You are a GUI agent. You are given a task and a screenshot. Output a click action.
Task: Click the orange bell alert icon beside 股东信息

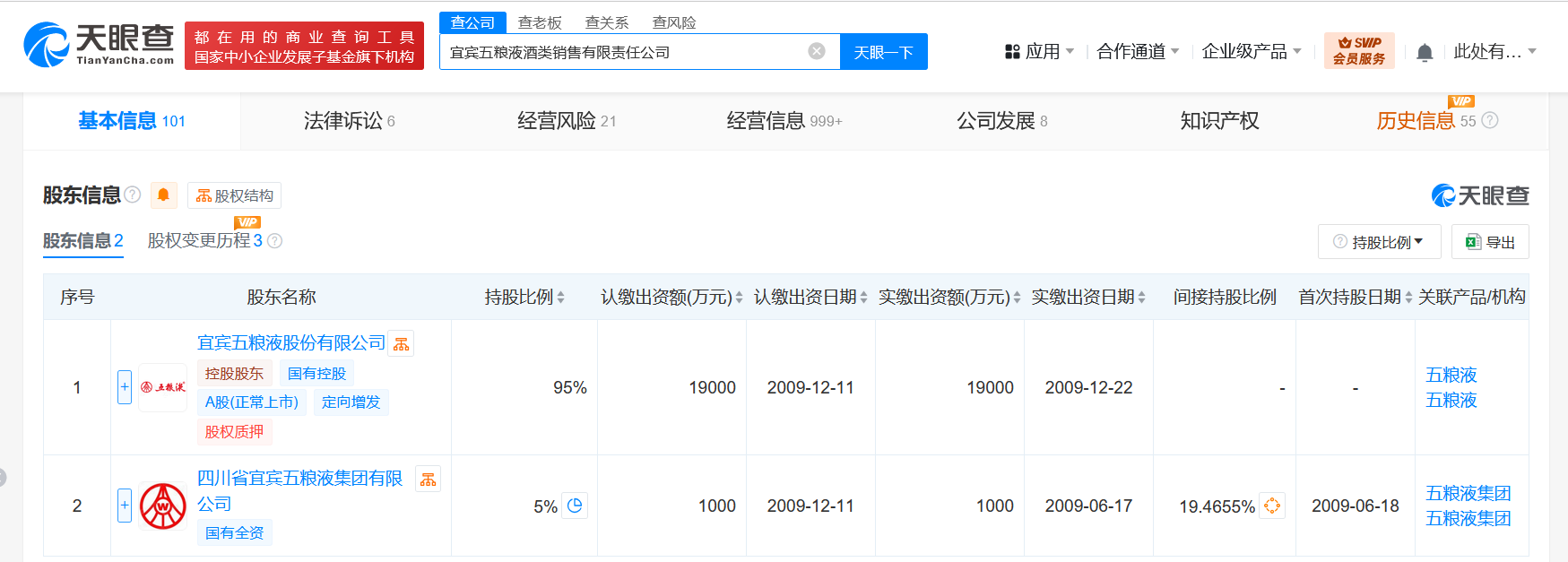click(163, 195)
